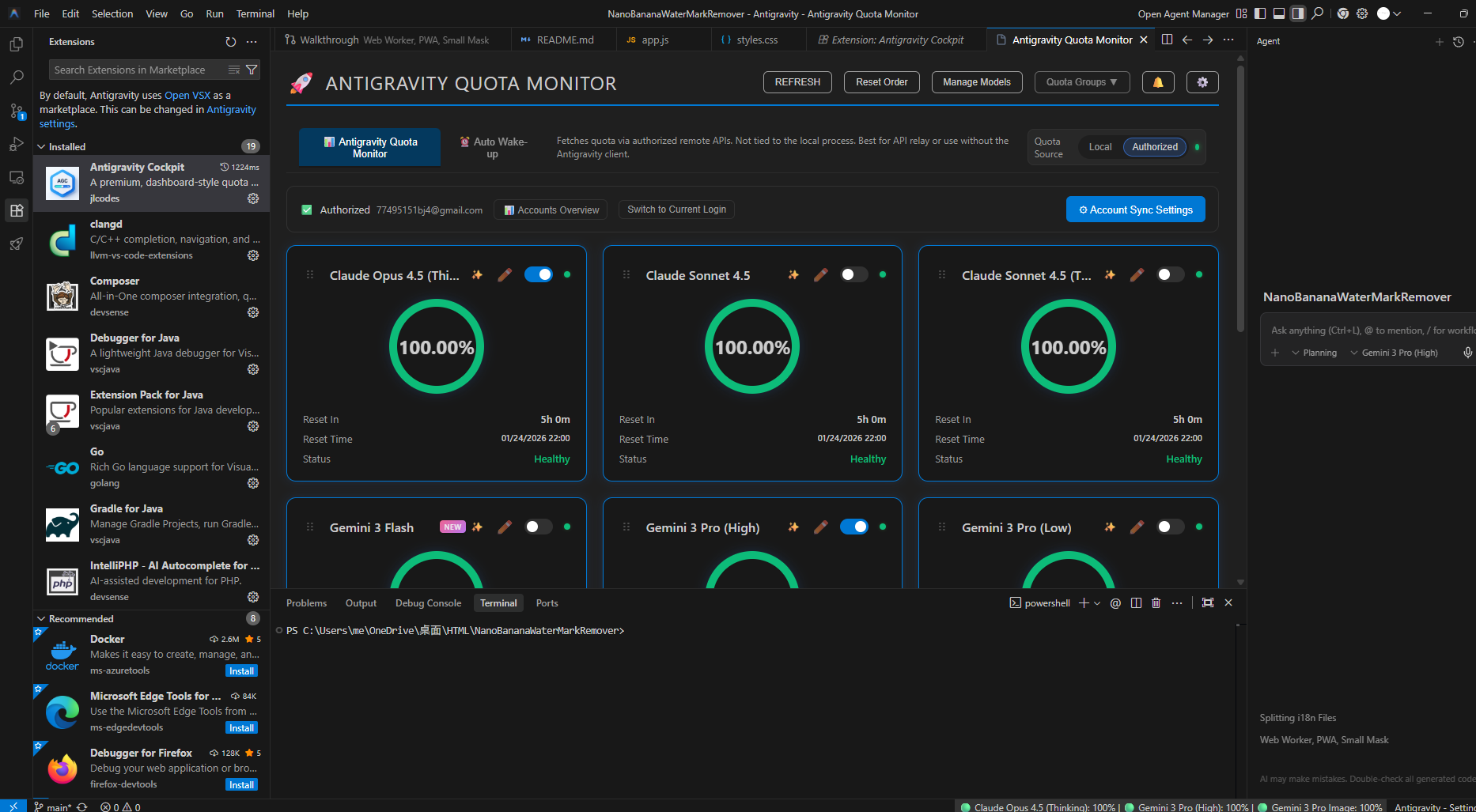Enable Claude Sonnet 4.5 model switch

(854, 274)
